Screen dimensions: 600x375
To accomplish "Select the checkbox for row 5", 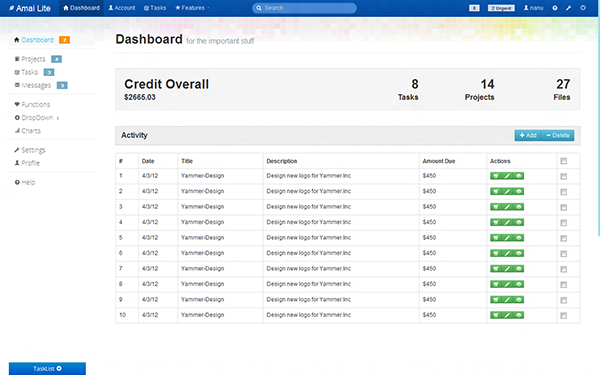I will coord(563,238).
